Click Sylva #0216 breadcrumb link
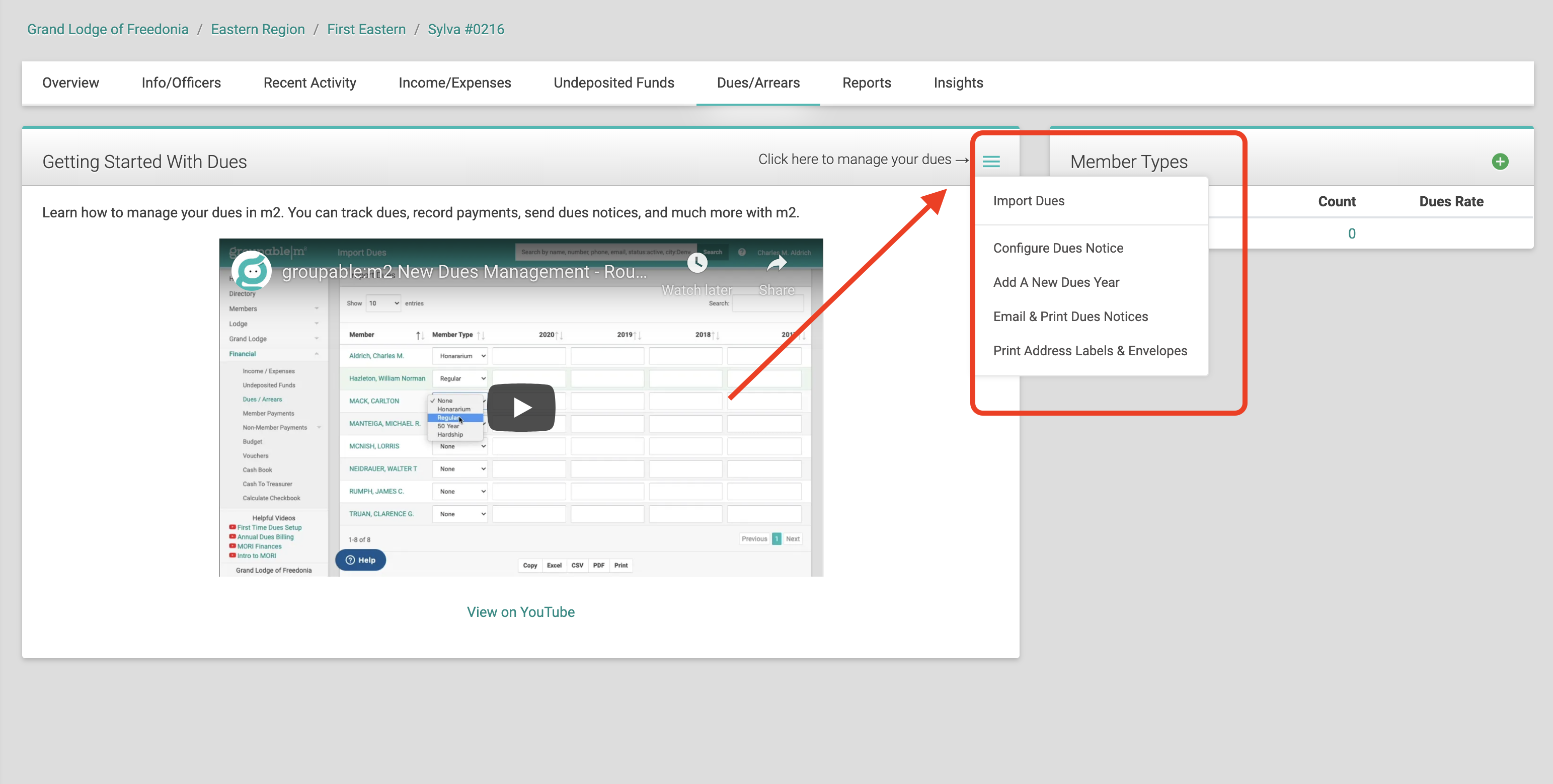Screen dimensions: 1553x784 click(x=465, y=29)
